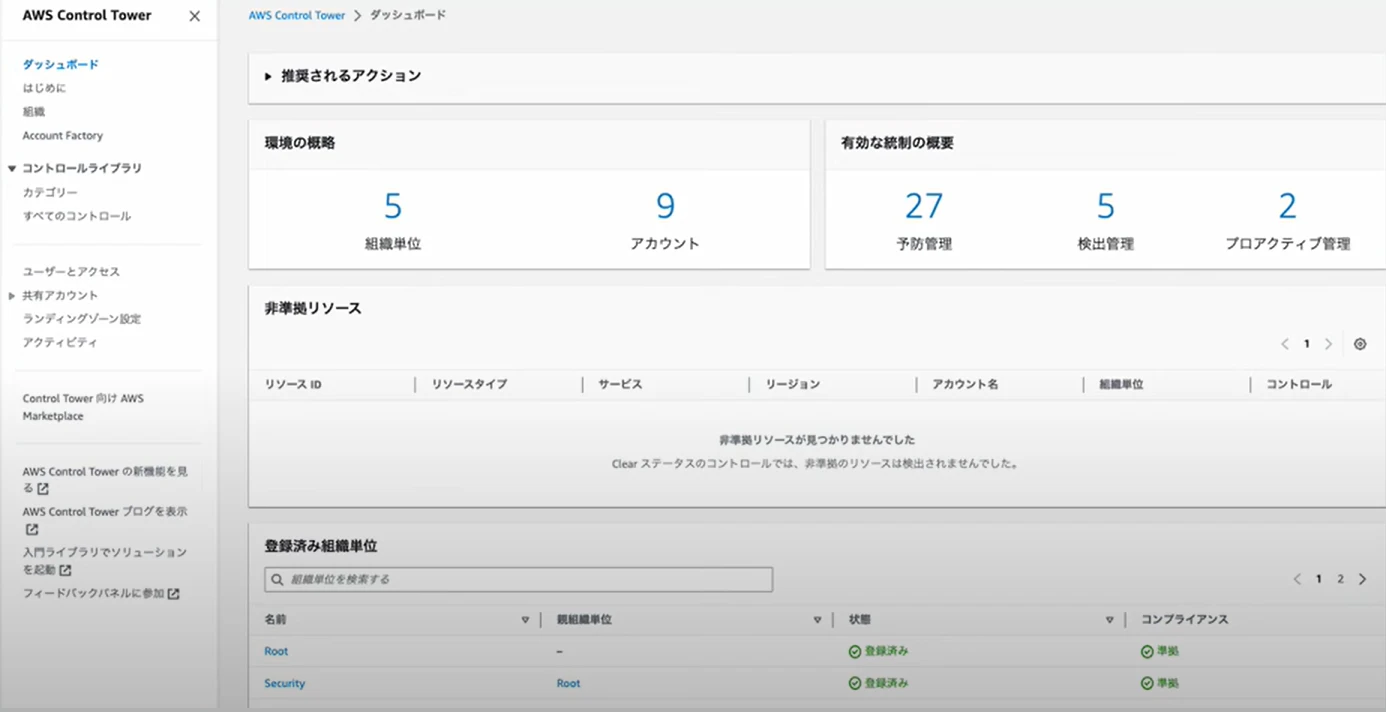Click external-link icon below ブログを表示
1386x712 pixels.
pyautogui.click(x=32, y=529)
